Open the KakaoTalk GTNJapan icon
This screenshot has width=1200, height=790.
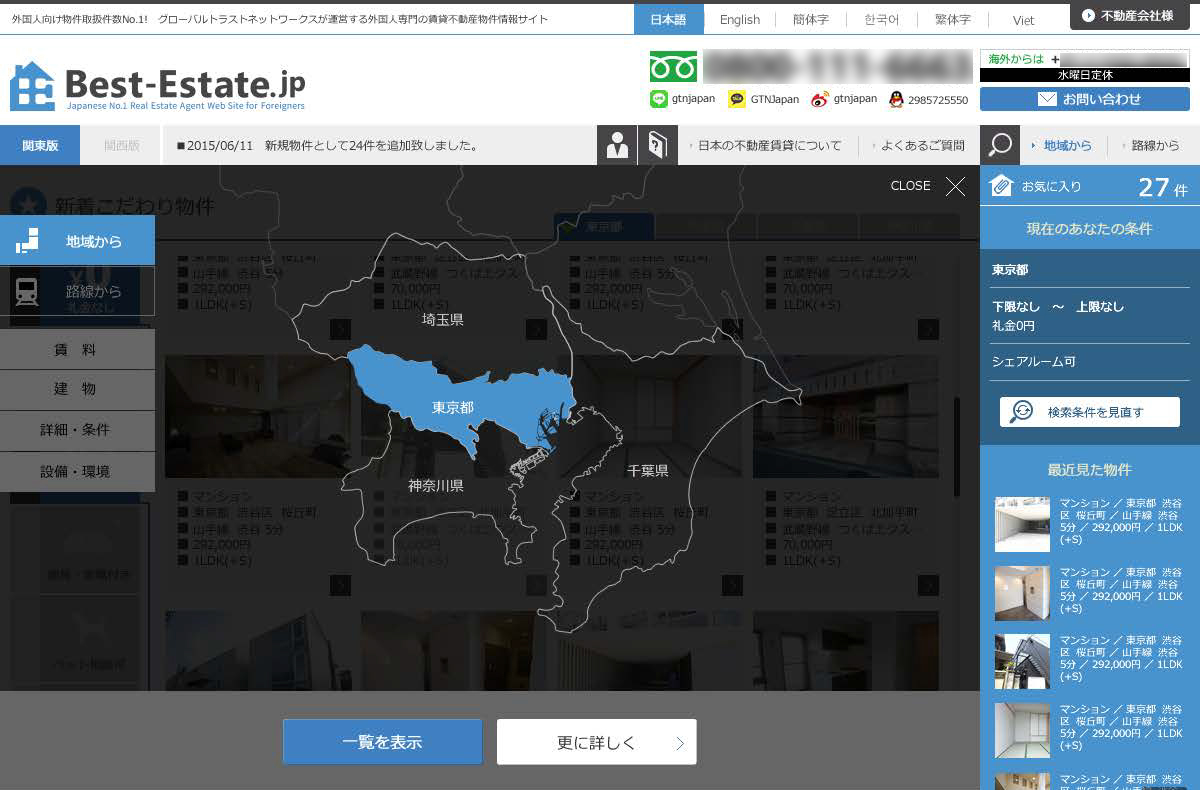tap(737, 99)
